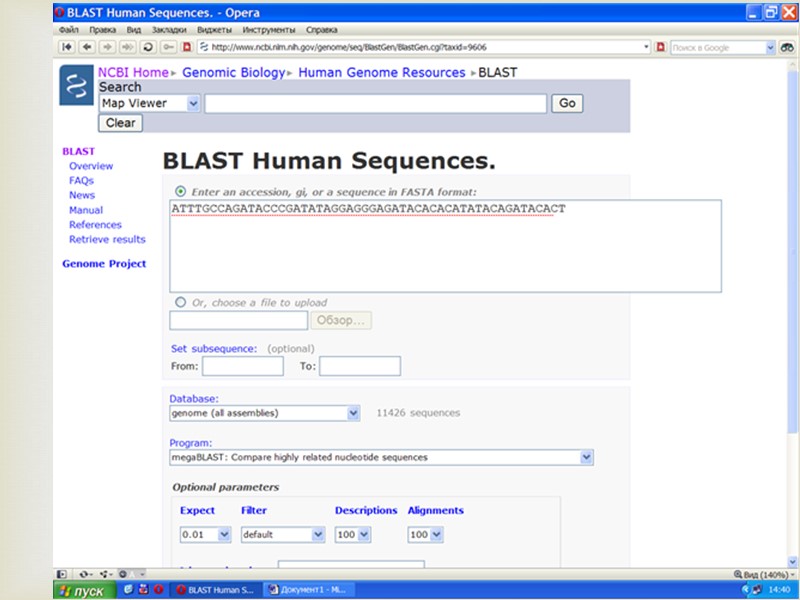
Task: Click into the FASTA sequence text area
Action: 445,246
